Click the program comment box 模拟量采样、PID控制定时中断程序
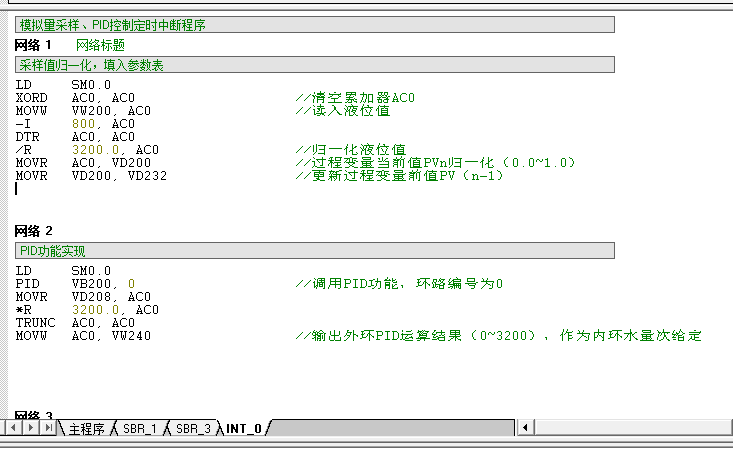Viewport: 733px width, 463px height. pyautogui.click(x=315, y=25)
